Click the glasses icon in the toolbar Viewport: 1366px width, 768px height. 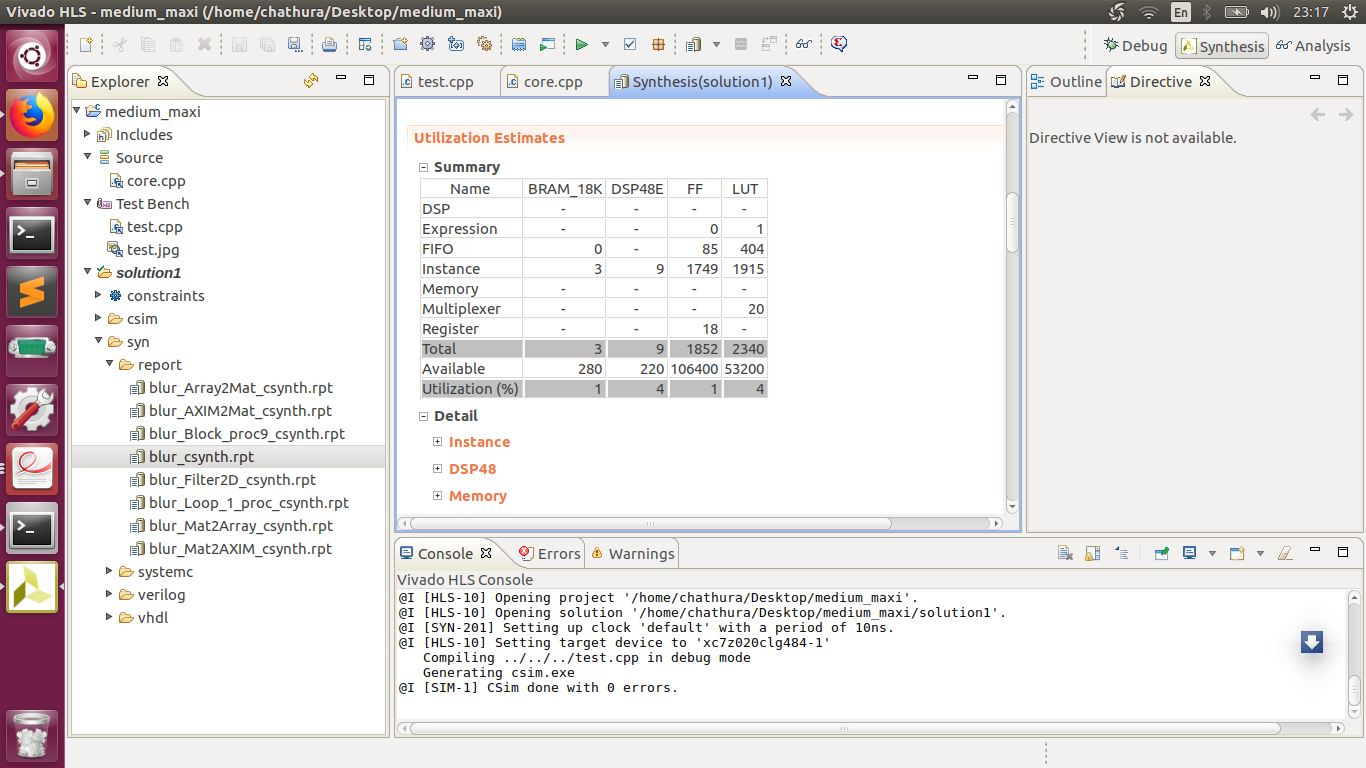pos(803,45)
